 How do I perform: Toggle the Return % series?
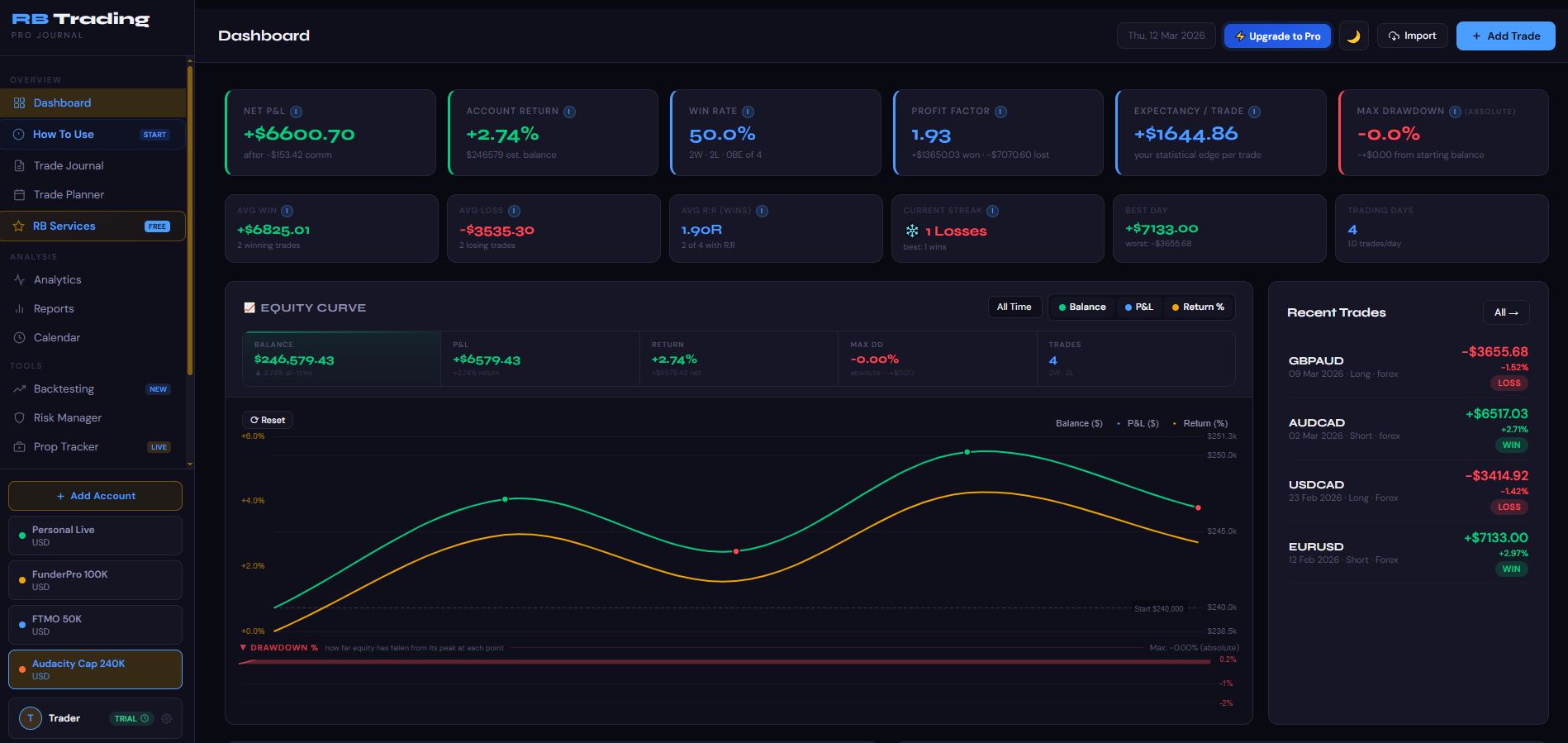click(1198, 307)
